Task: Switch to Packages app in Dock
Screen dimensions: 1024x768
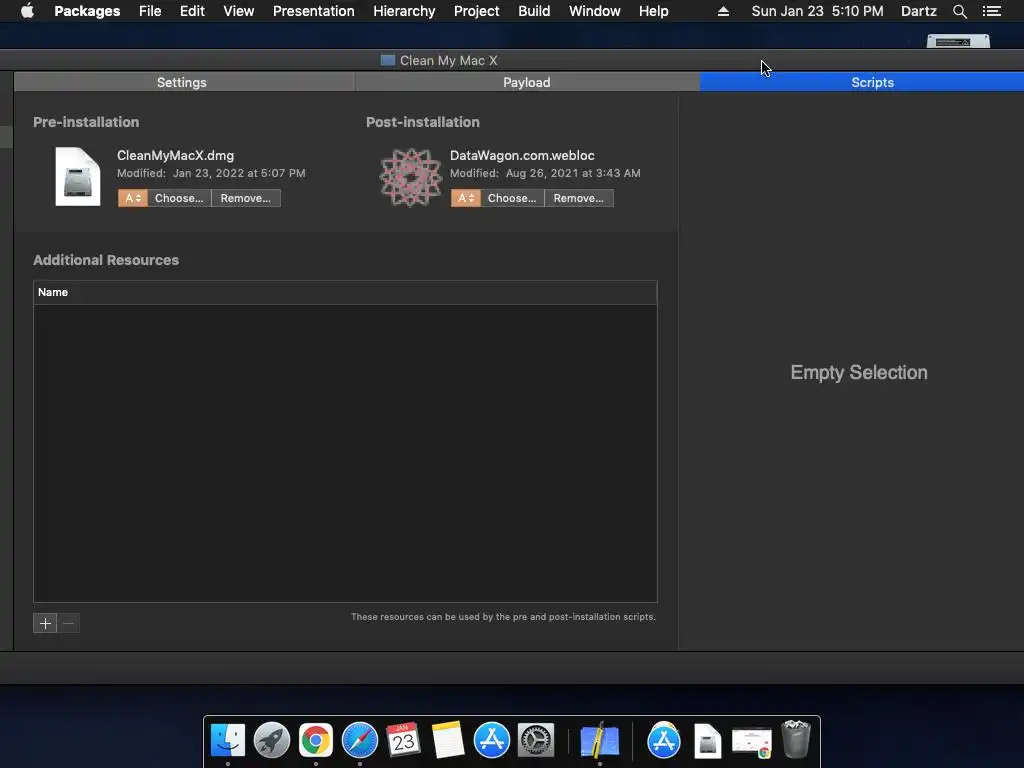Action: [x=600, y=740]
